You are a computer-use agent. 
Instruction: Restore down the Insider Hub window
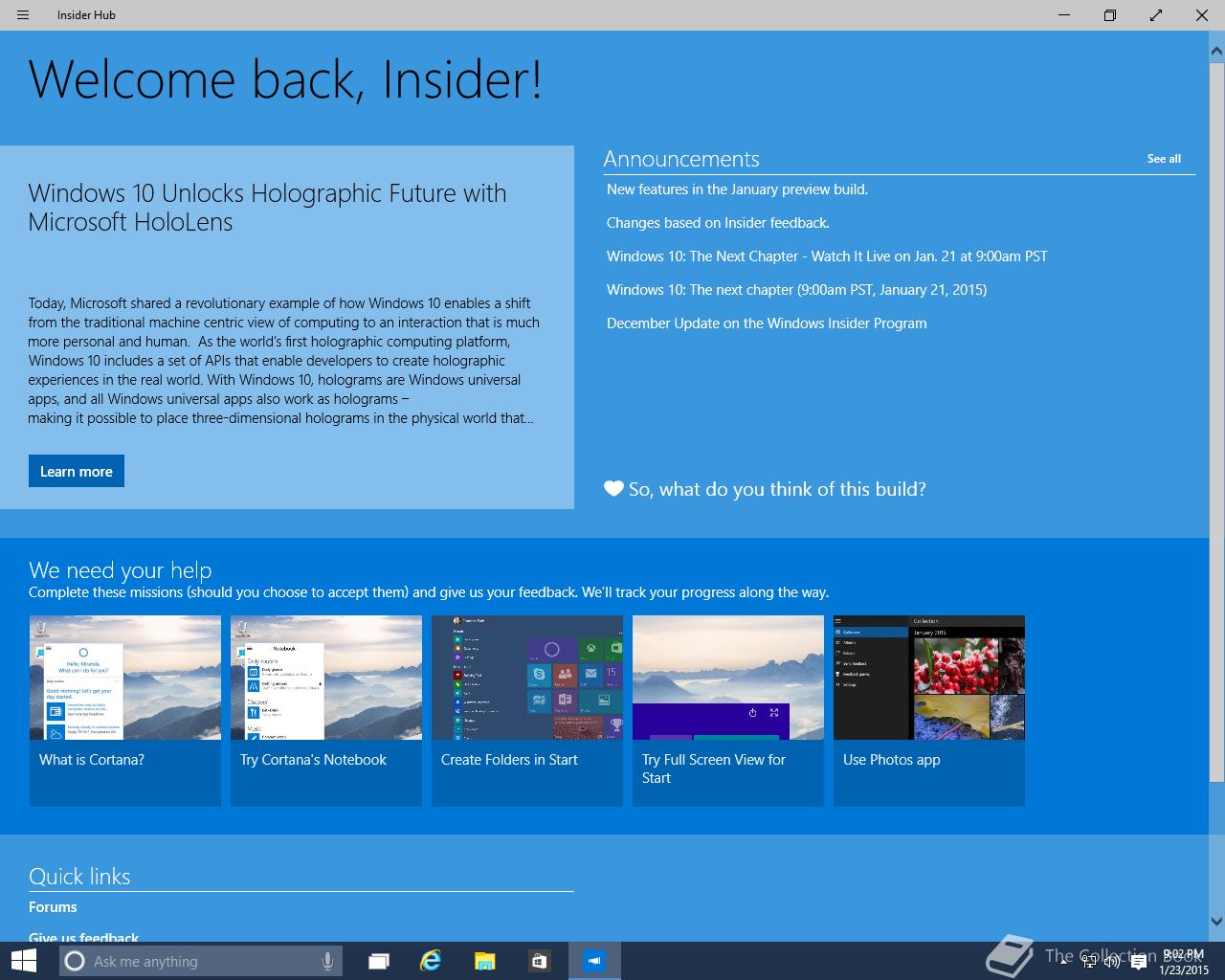coord(1110,15)
